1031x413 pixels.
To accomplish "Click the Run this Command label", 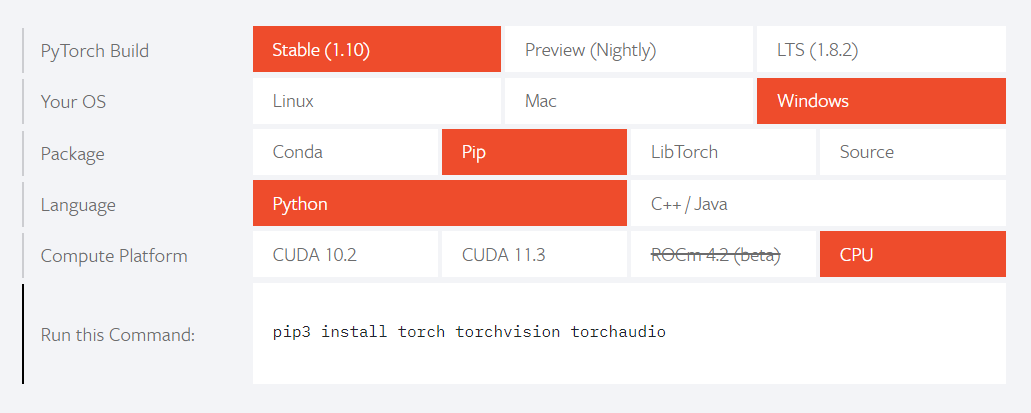I will click(x=118, y=335).
